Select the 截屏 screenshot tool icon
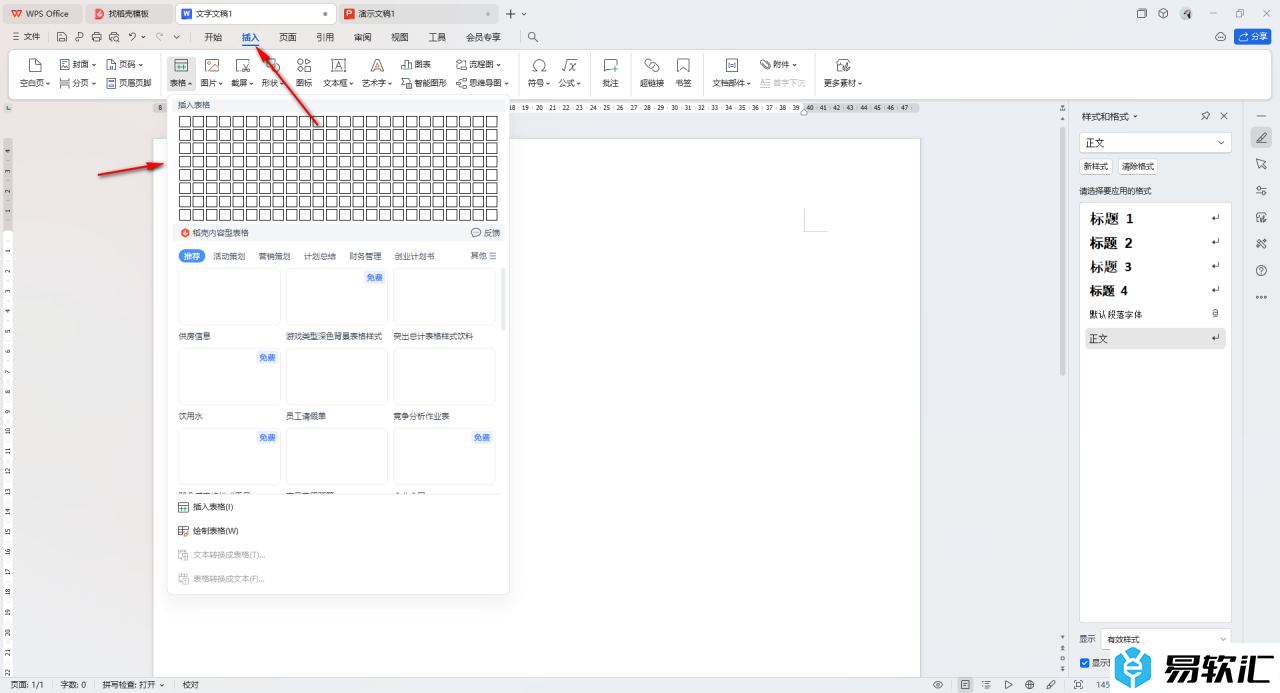The image size is (1280, 693). (242, 65)
